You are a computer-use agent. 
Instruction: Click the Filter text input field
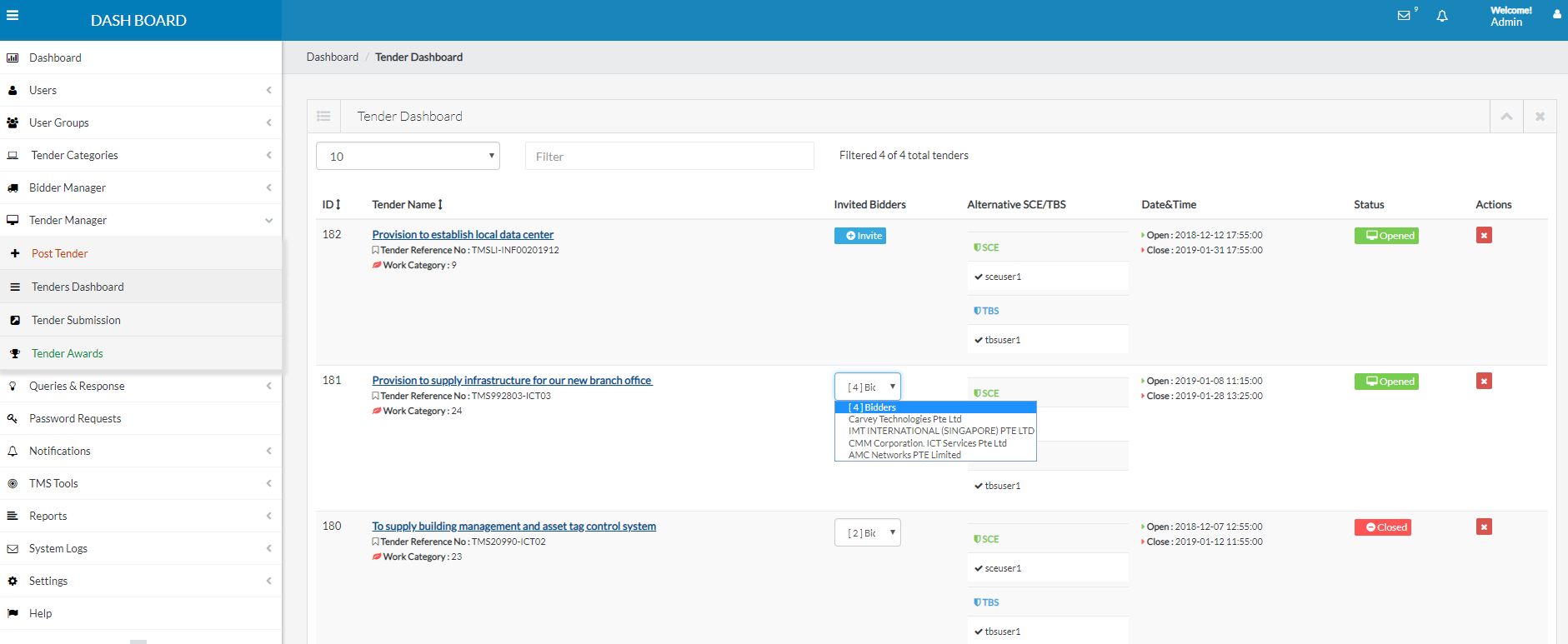coord(669,156)
